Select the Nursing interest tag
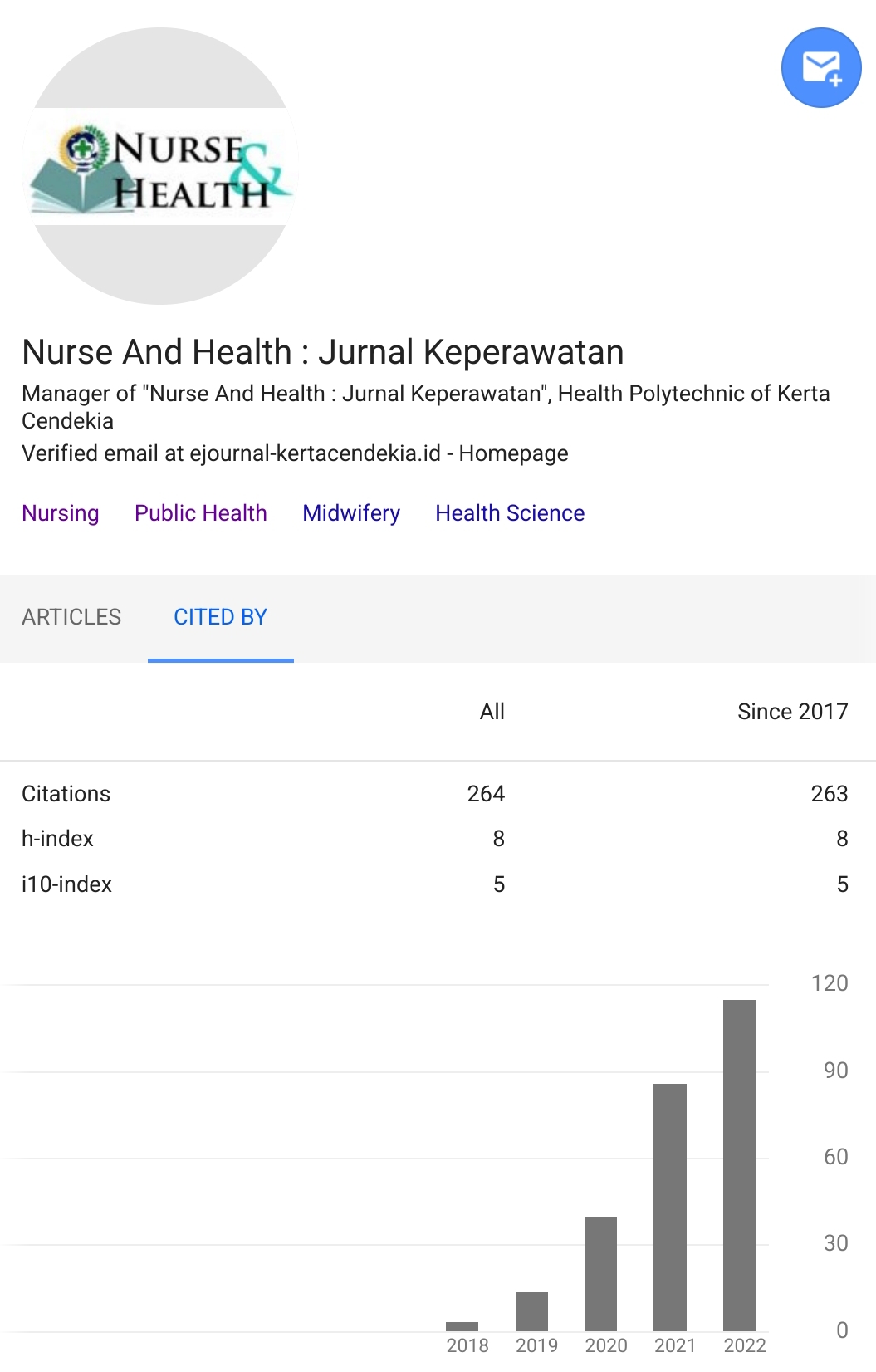876x1372 pixels. coord(61,513)
